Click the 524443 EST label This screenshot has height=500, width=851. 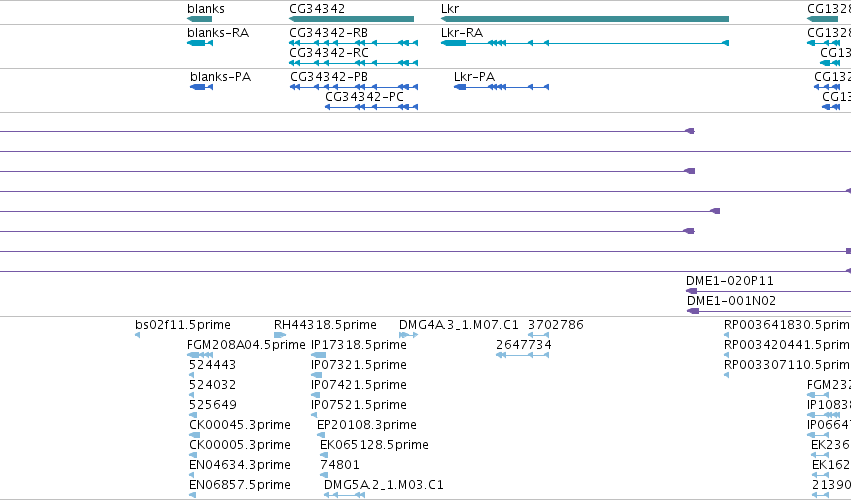tap(212, 365)
